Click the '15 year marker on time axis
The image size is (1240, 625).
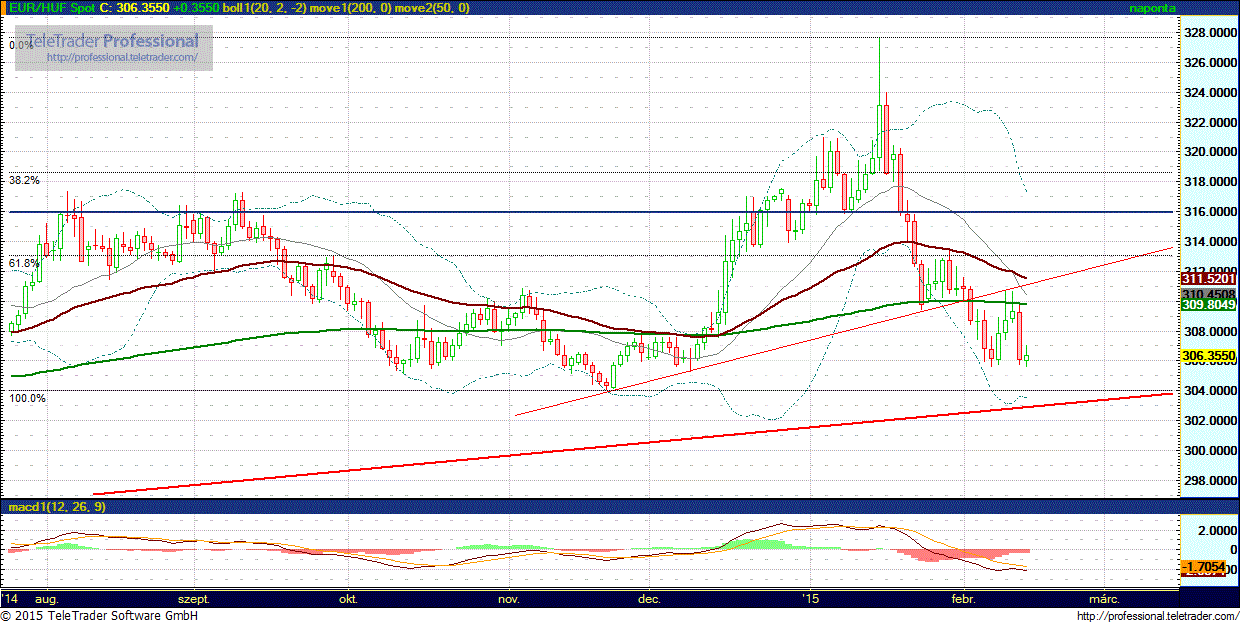[811, 599]
